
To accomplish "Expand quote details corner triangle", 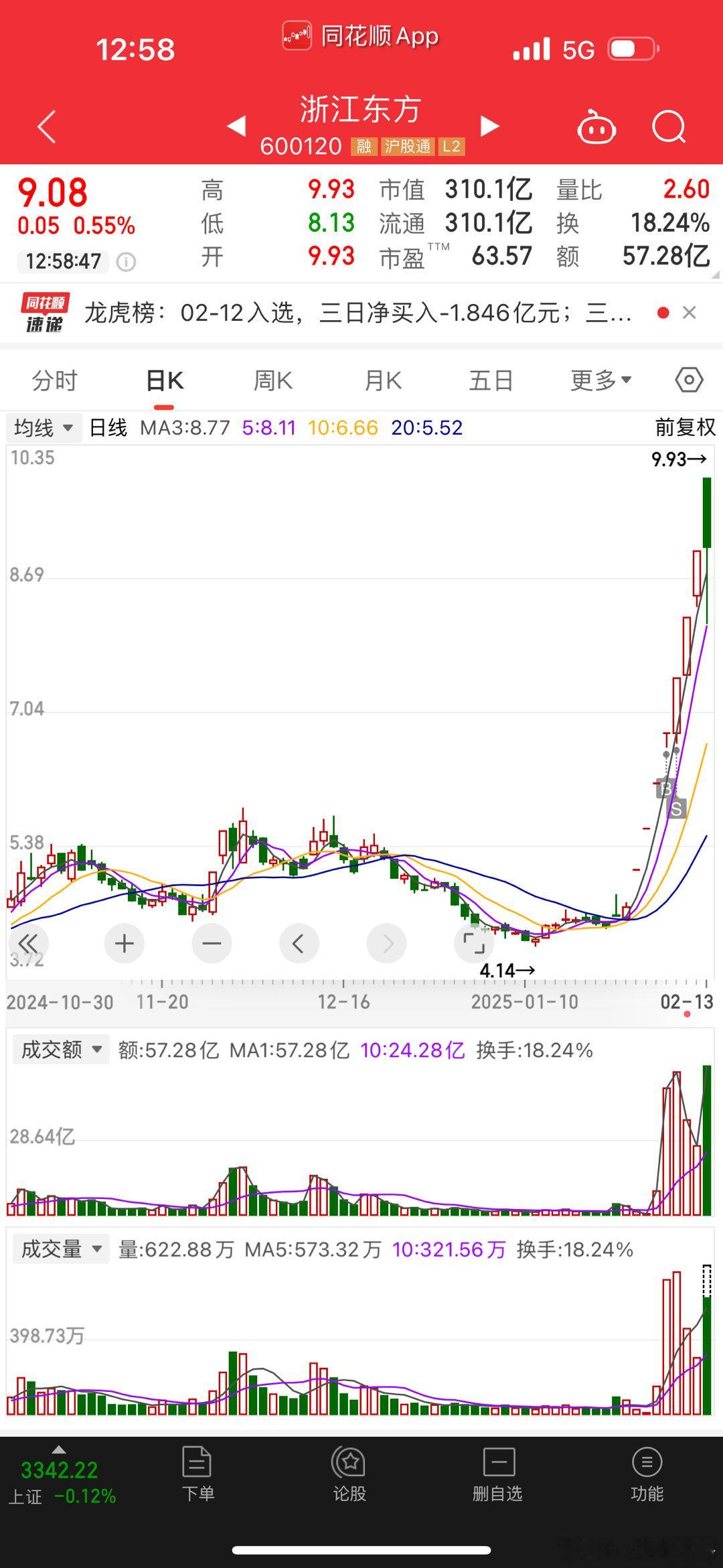I will (x=716, y=275).
